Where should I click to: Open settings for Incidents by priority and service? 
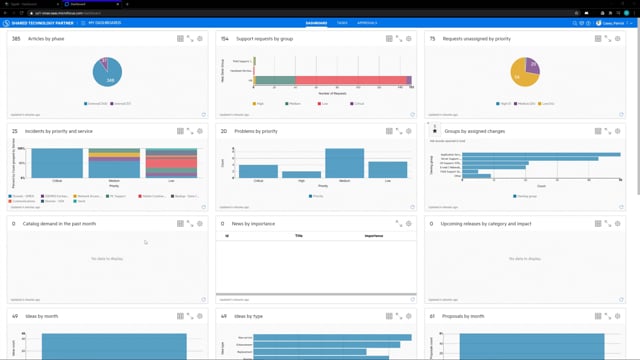[200, 131]
